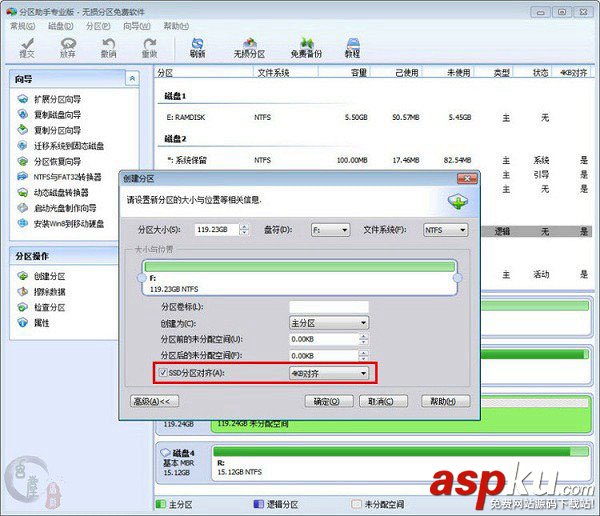600x516 pixels.
Task: Open the 帮助(H) menu
Action: tap(176, 26)
